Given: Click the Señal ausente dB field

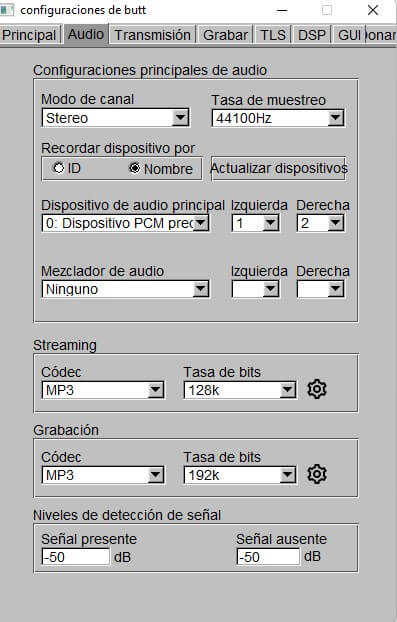Looking at the screenshot, I should point(268,557).
